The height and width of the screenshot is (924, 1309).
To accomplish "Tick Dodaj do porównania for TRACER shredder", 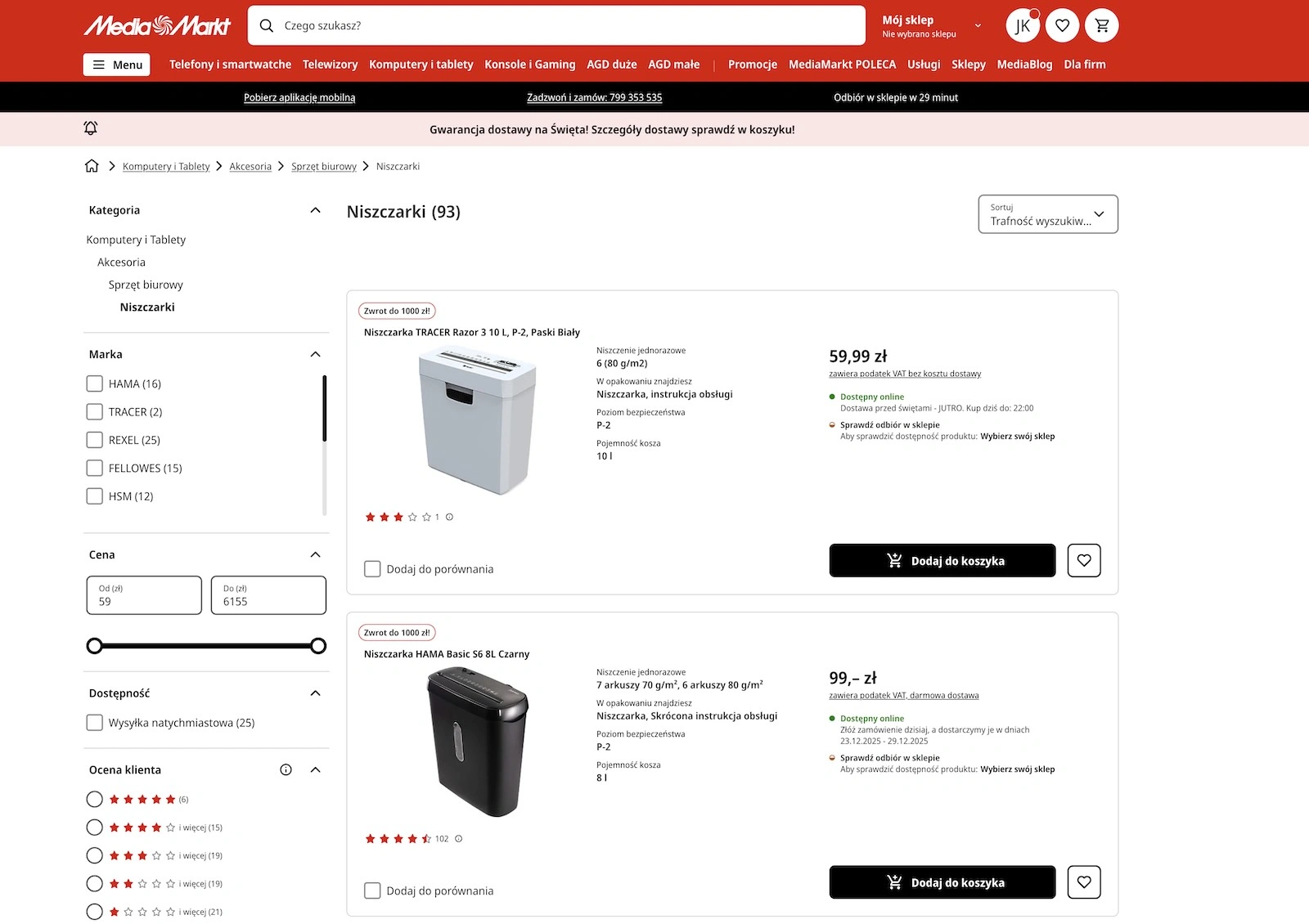I will coord(372,569).
